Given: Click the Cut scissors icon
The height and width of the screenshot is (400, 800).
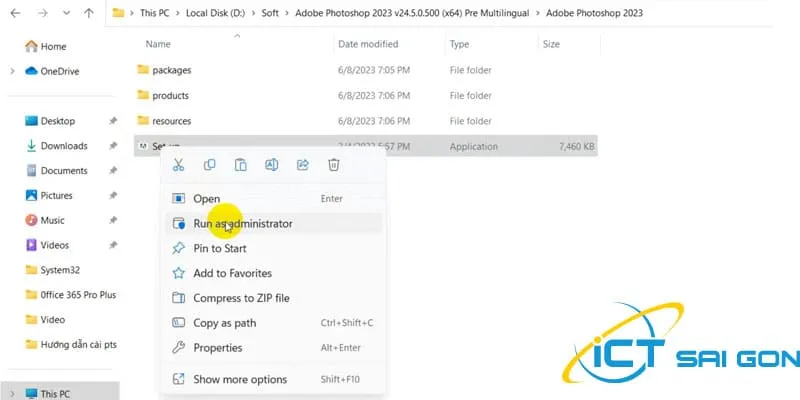Looking at the screenshot, I should pyautogui.click(x=178, y=165).
